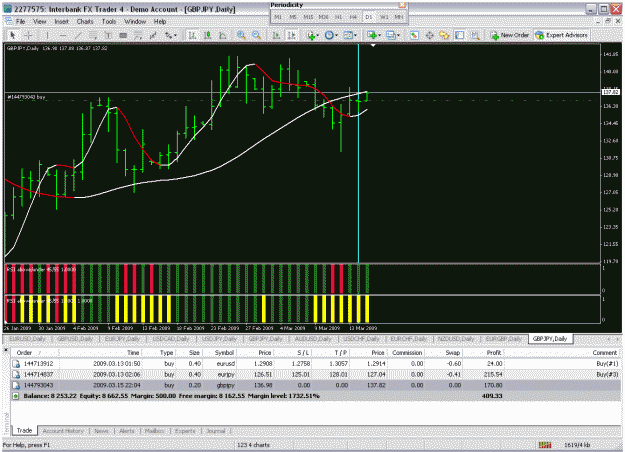The image size is (625, 452).
Task: Open the new chart dropdown
Action: pos(373,35)
